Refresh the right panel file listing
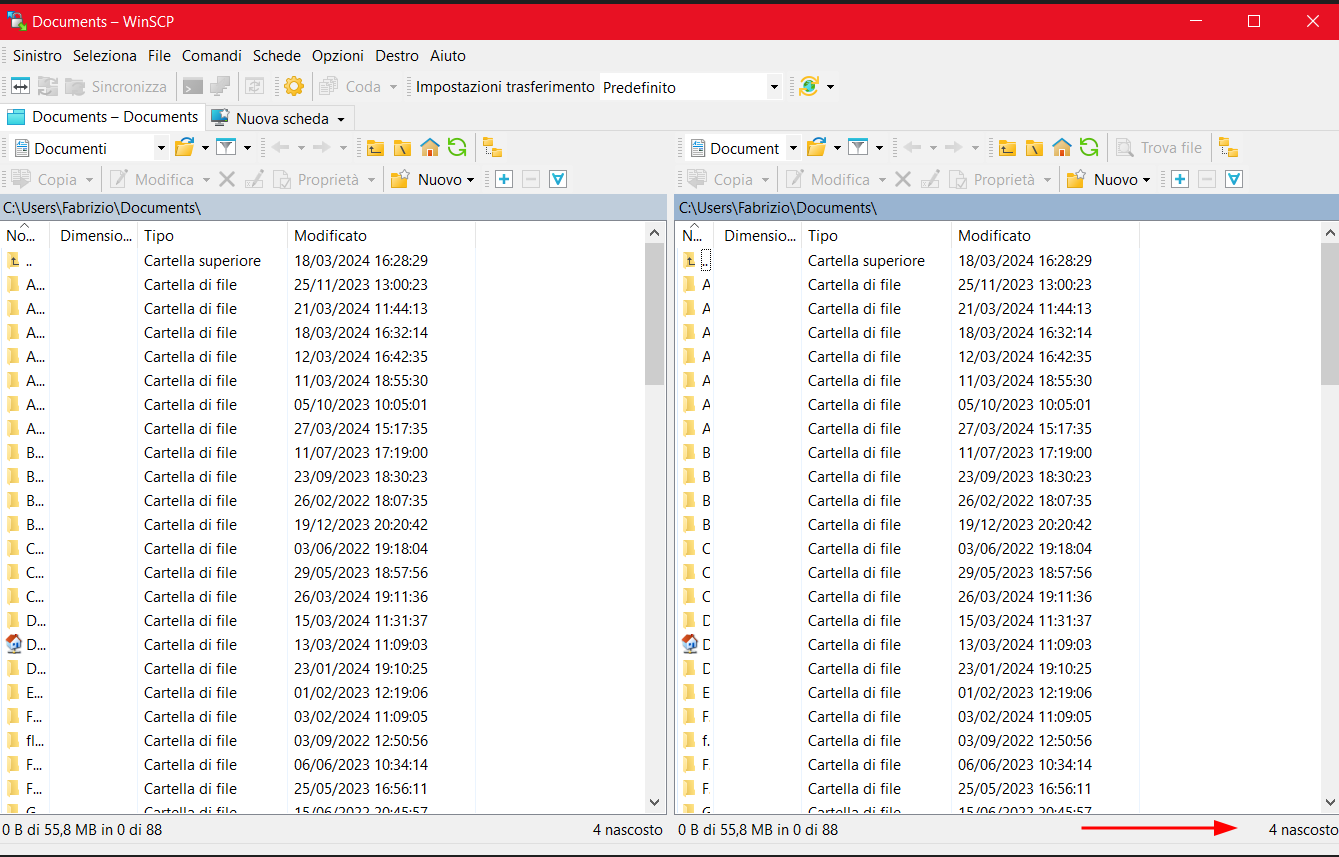 point(1089,147)
